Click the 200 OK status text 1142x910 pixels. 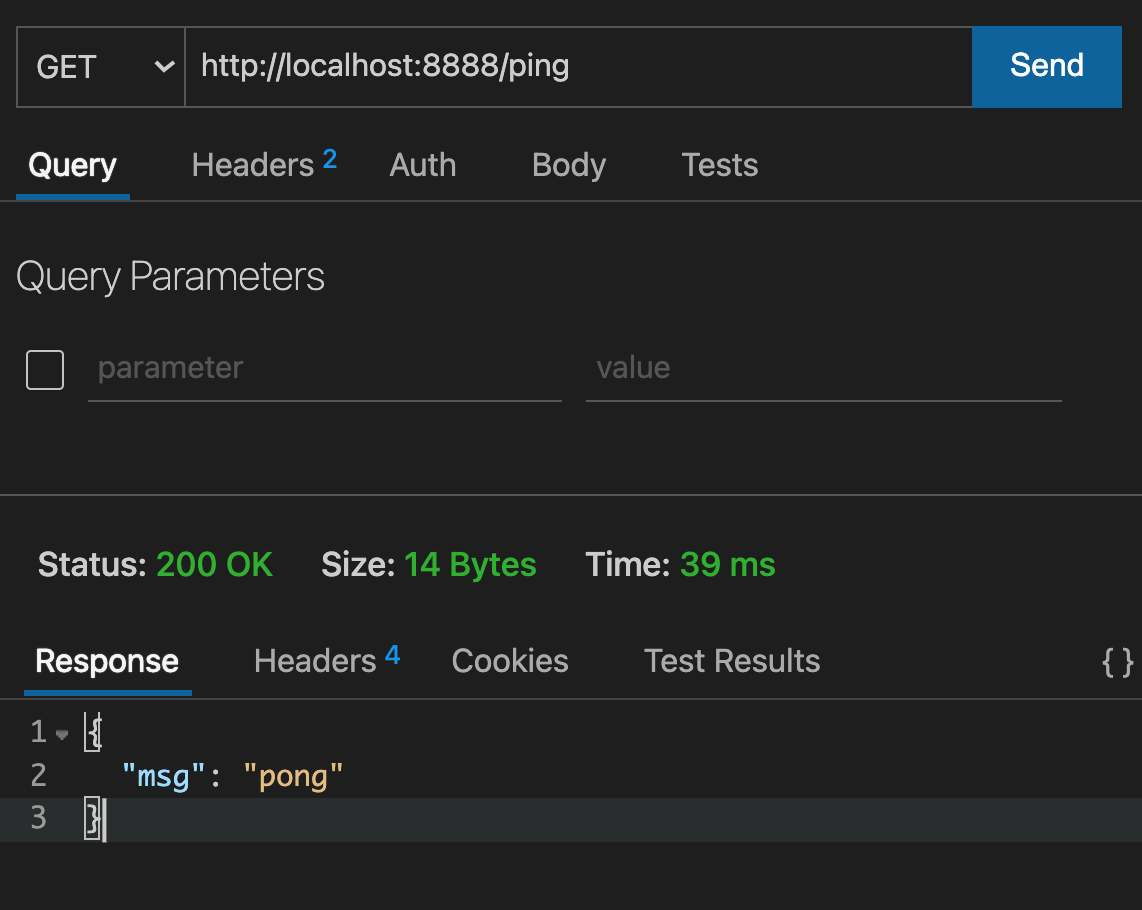214,565
